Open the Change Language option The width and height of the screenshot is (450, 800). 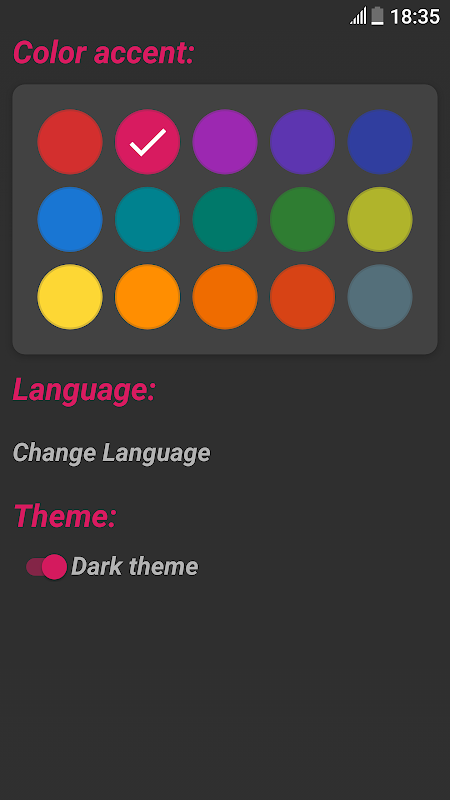tap(111, 453)
